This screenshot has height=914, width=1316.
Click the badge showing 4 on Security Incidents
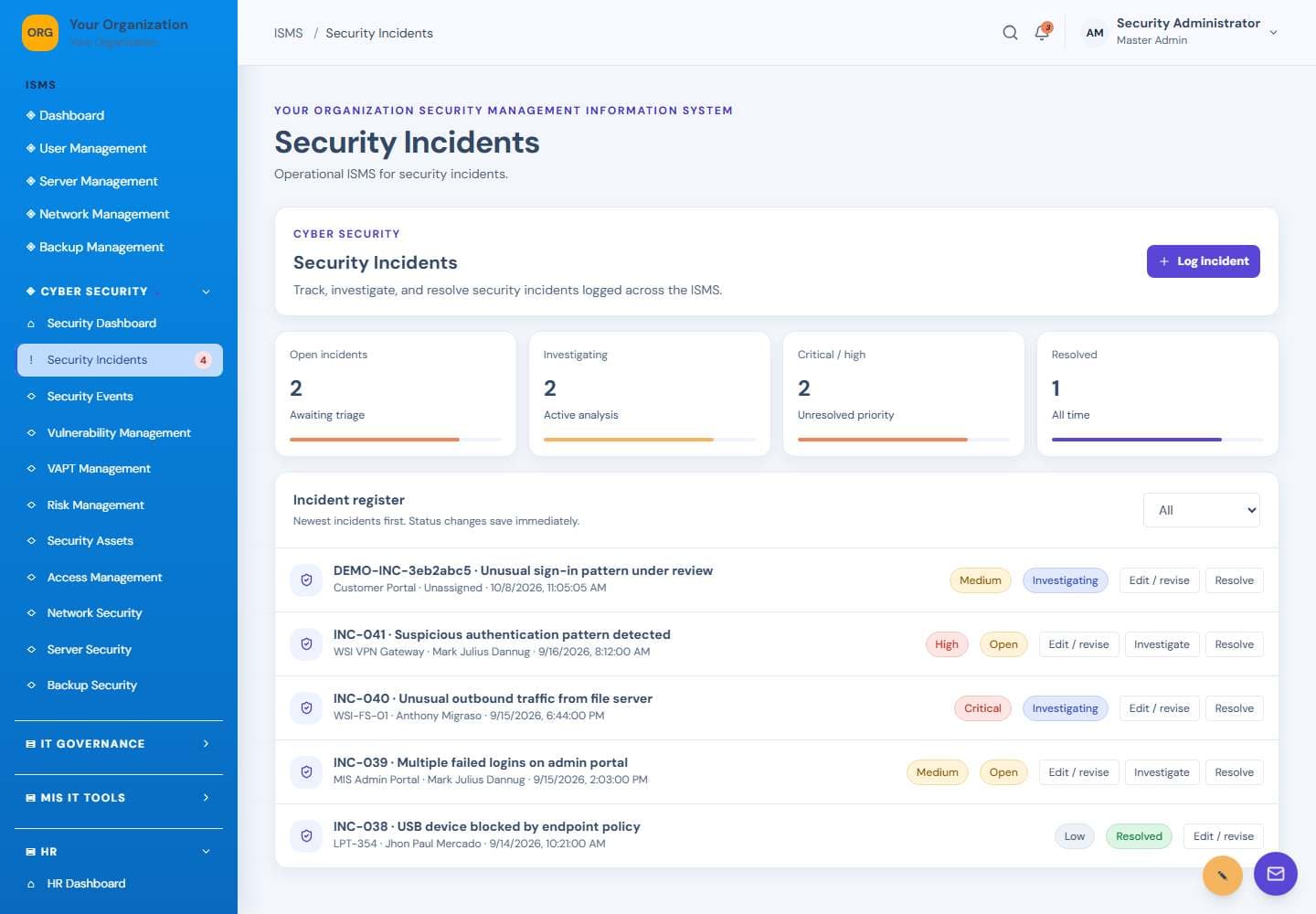click(x=203, y=360)
